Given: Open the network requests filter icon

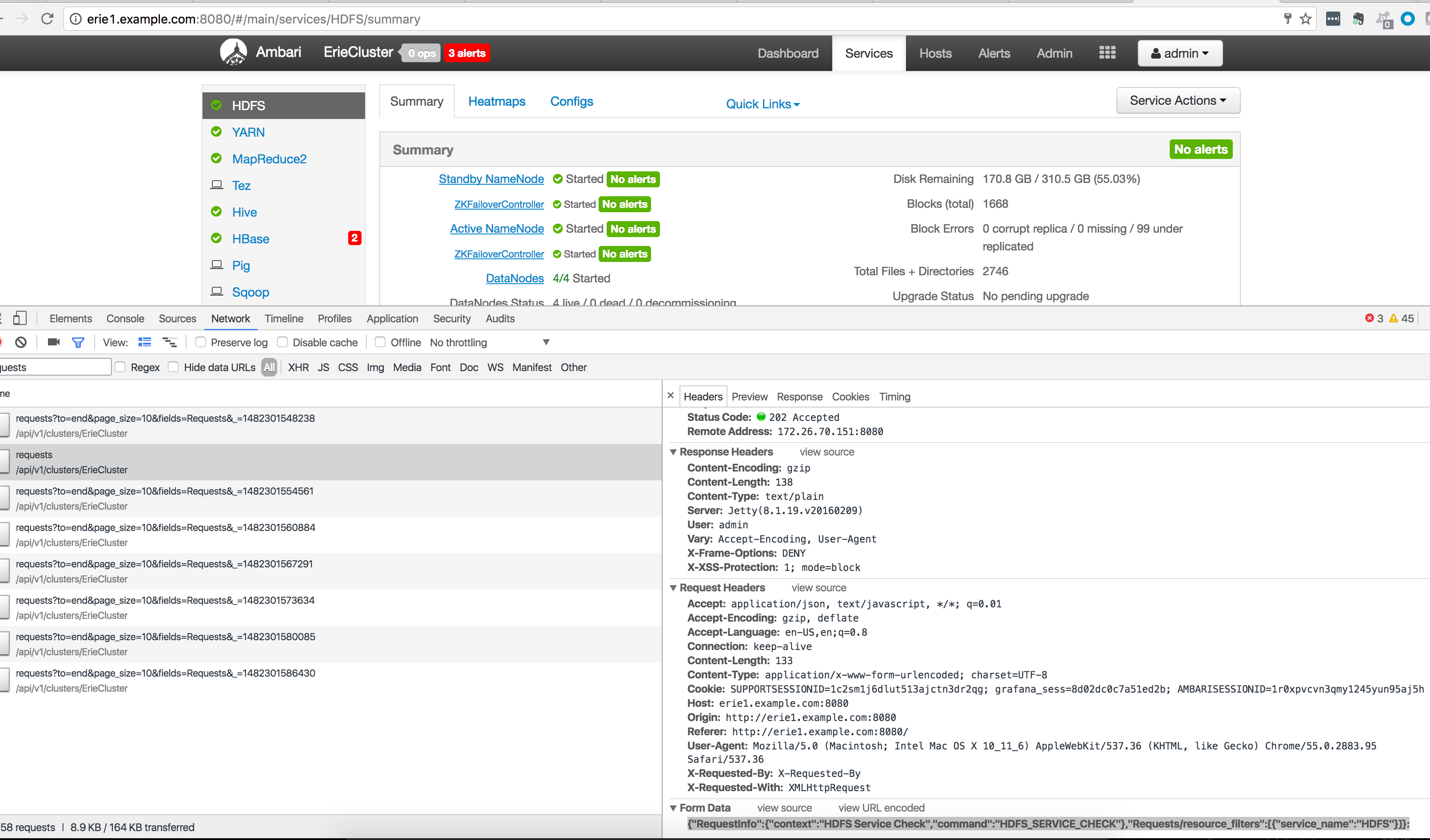Looking at the screenshot, I should [78, 342].
